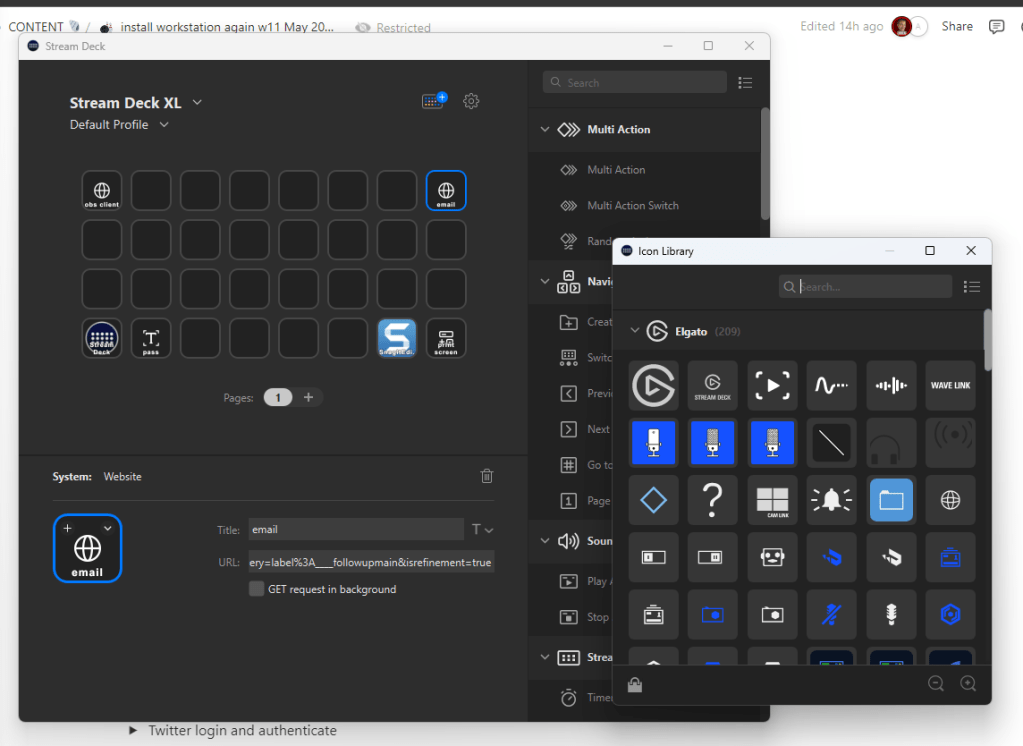Select the 'obs client' key
The width and height of the screenshot is (1023, 746).
[102, 191]
